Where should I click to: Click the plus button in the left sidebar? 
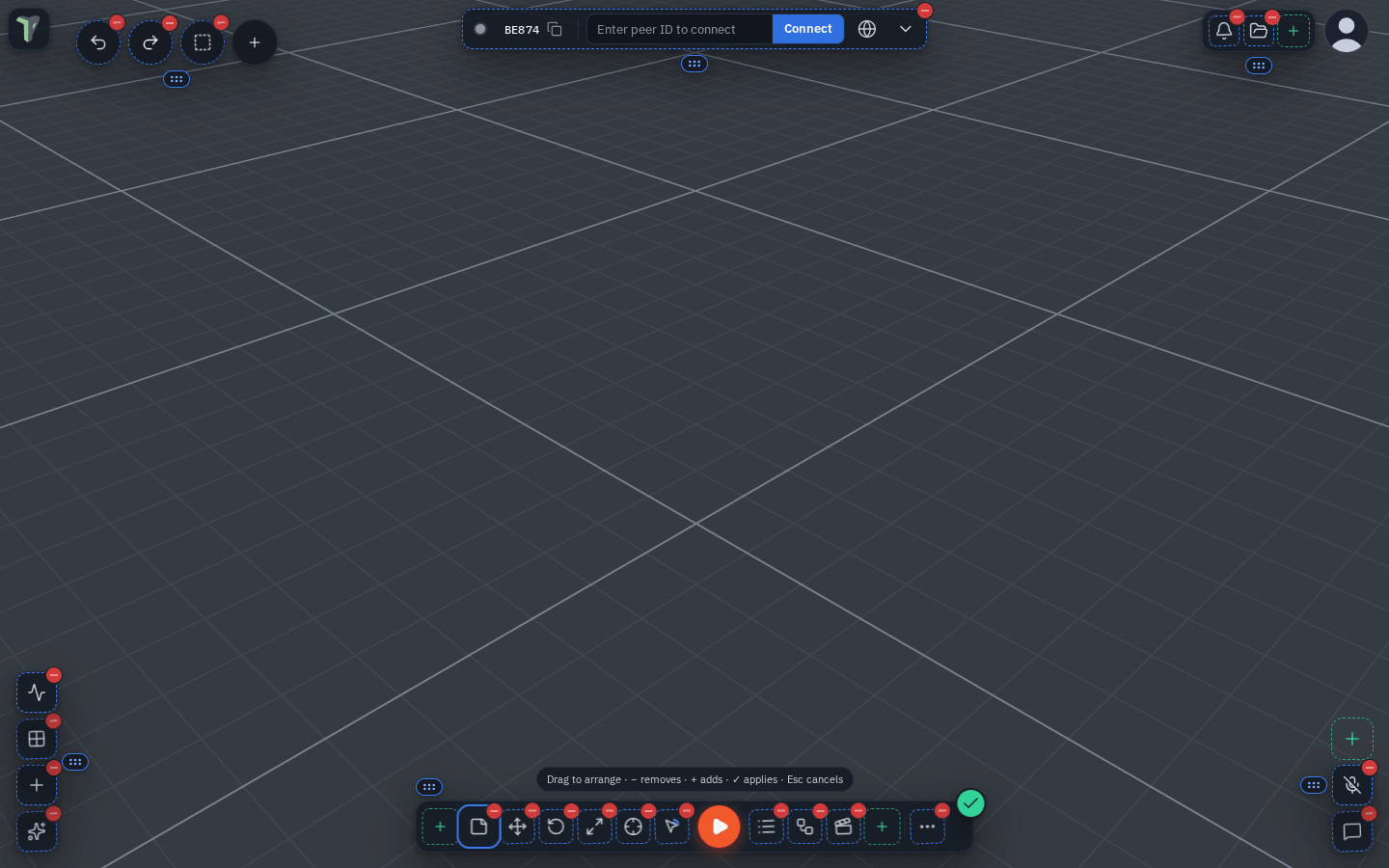37,785
